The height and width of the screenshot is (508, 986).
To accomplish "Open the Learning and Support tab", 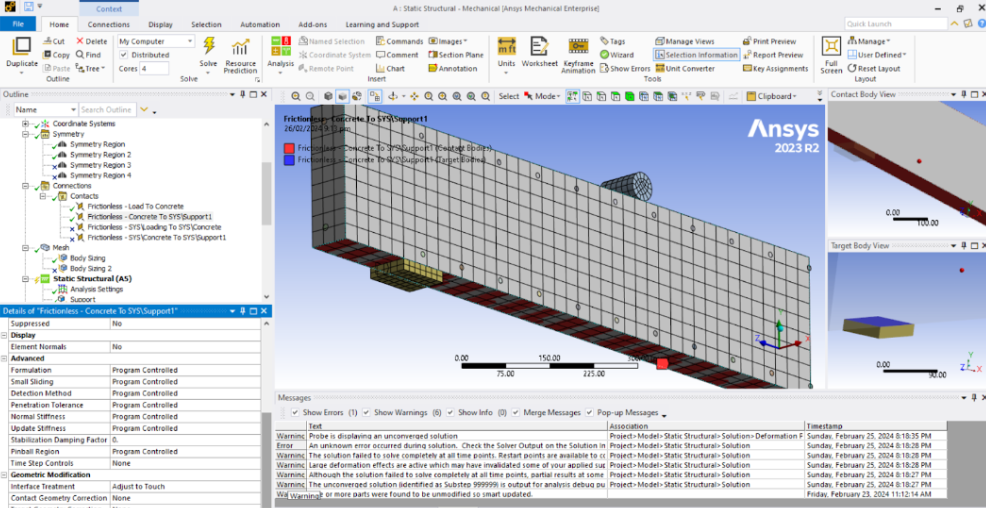I will [x=382, y=25].
